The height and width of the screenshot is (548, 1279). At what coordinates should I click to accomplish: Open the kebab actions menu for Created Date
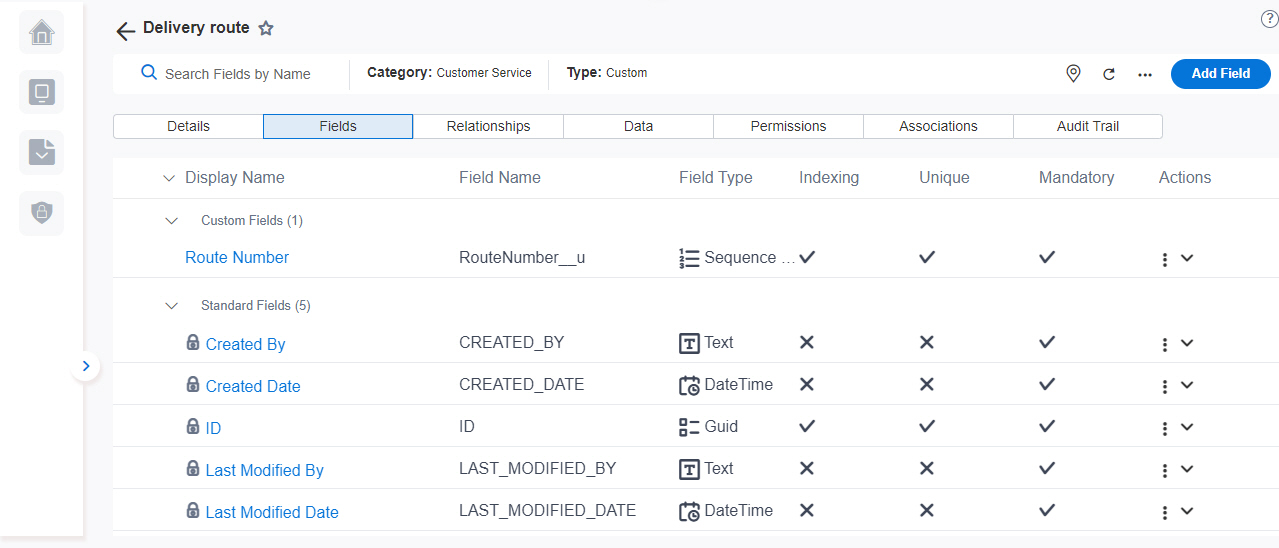pos(1165,387)
